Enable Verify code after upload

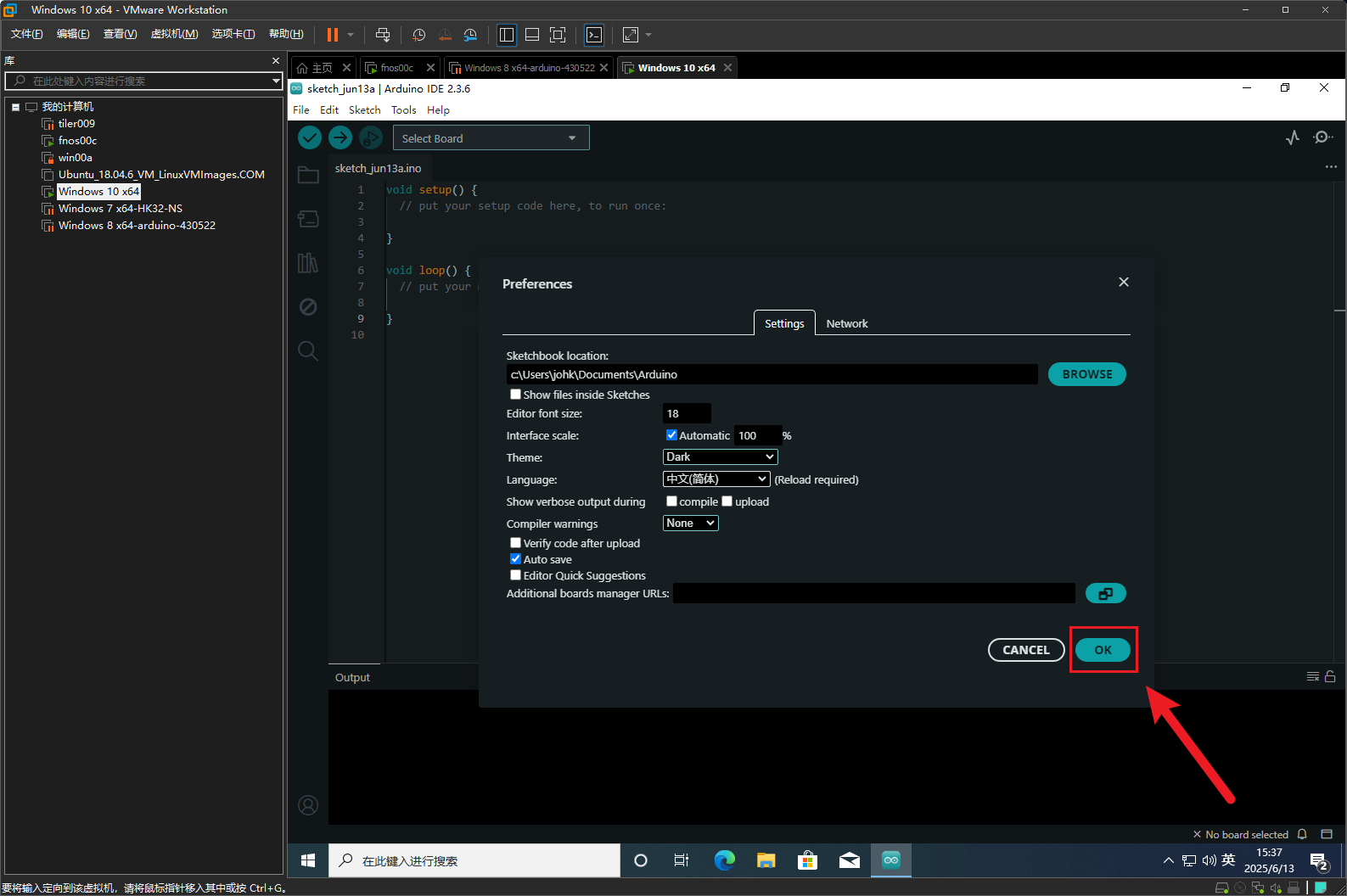click(515, 543)
